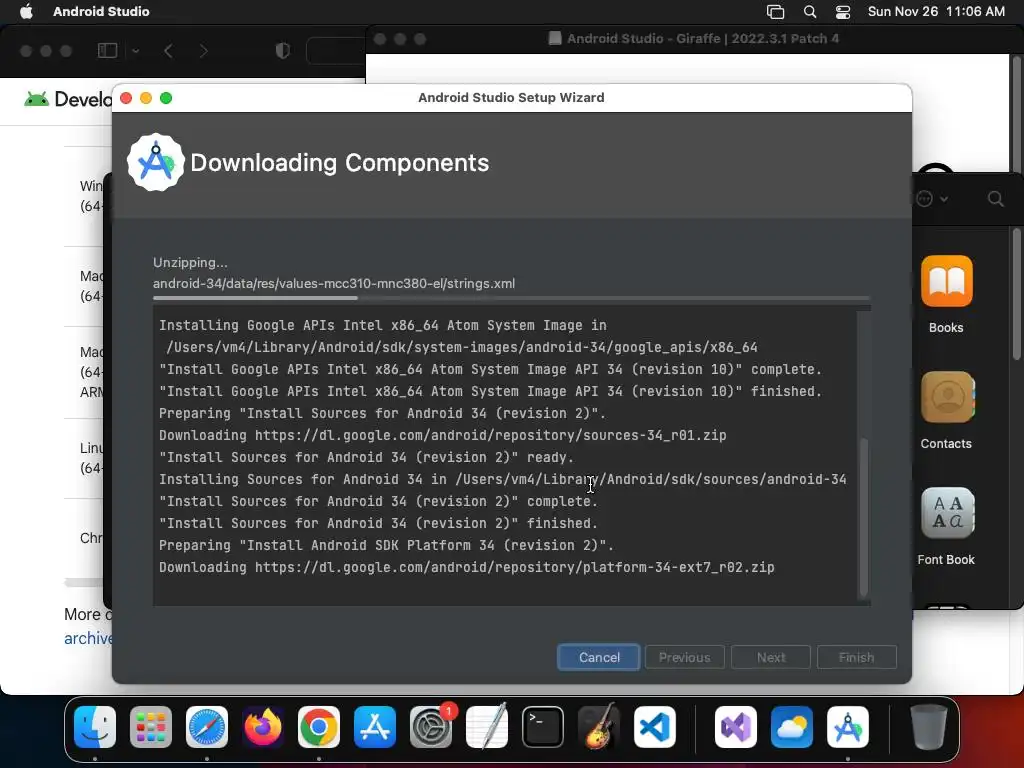Open Contacts app in background window
This screenshot has height=768, width=1024.
point(946,397)
